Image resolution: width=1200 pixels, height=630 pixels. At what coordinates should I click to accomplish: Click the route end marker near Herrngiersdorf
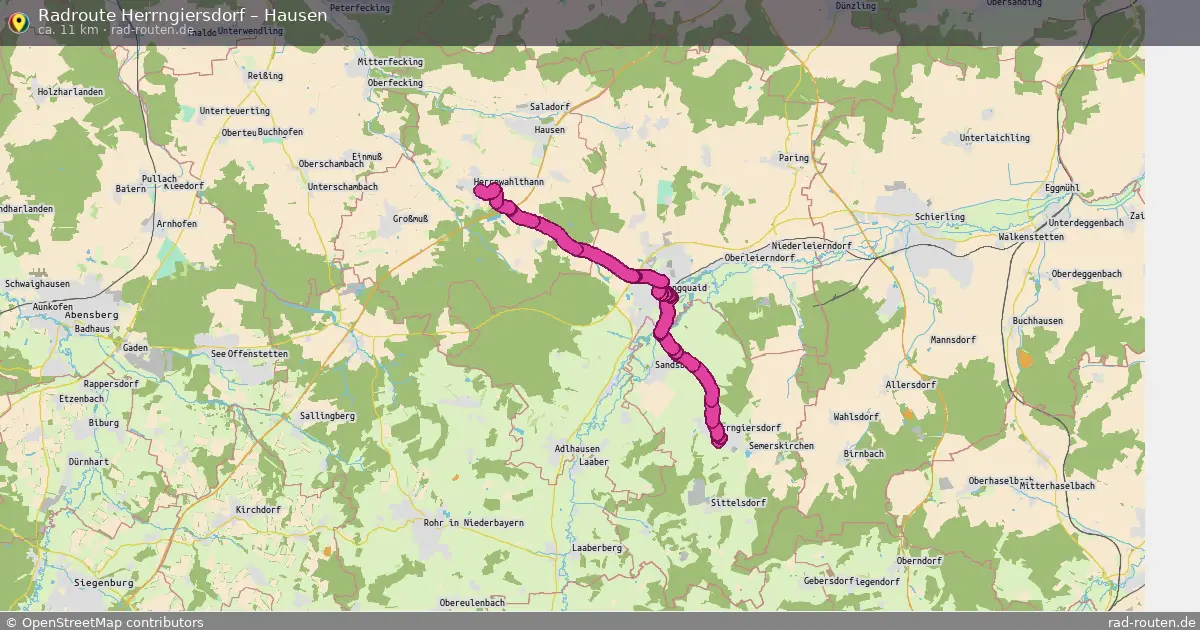(x=719, y=440)
